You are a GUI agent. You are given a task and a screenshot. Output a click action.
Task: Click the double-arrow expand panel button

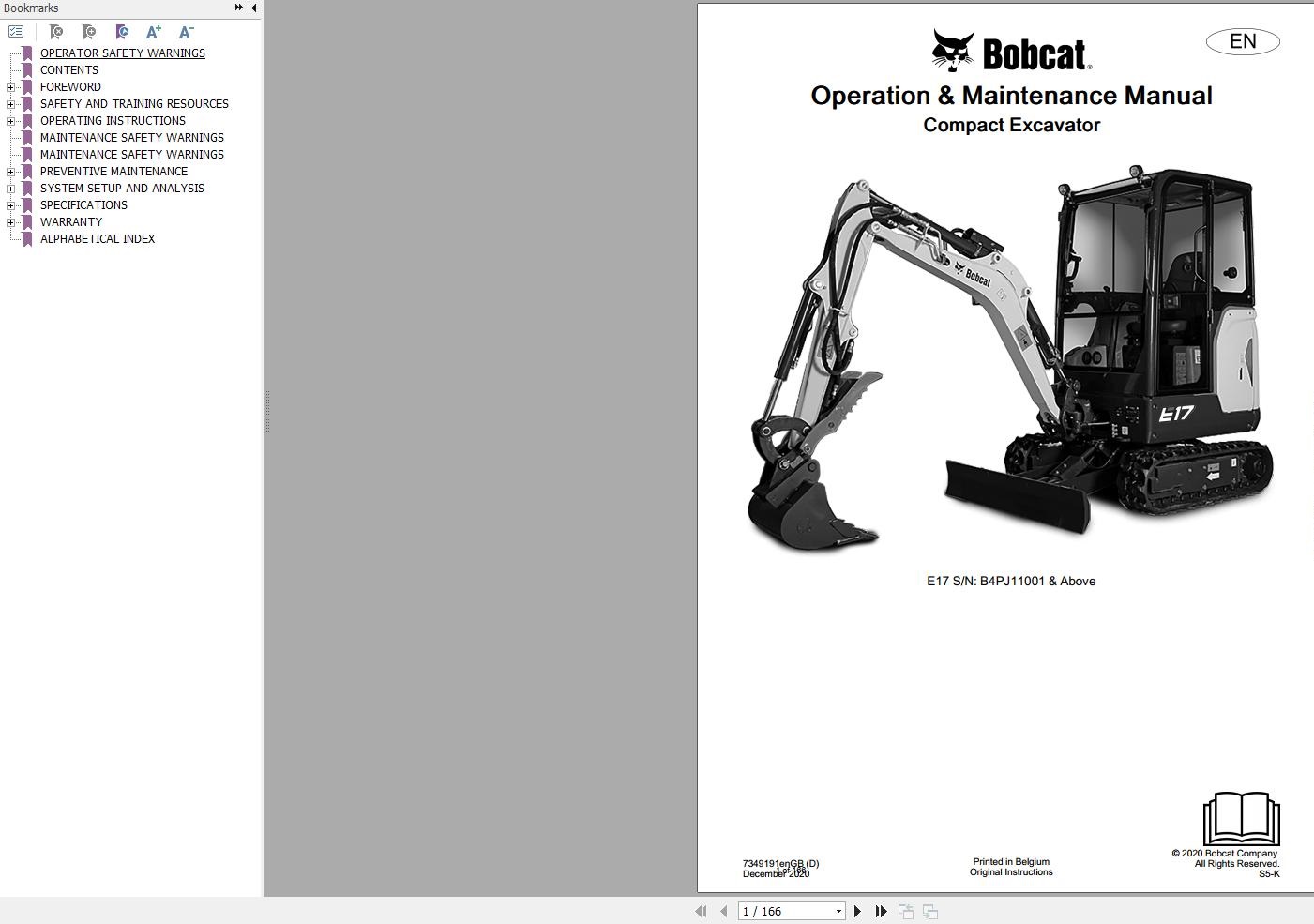[239, 8]
